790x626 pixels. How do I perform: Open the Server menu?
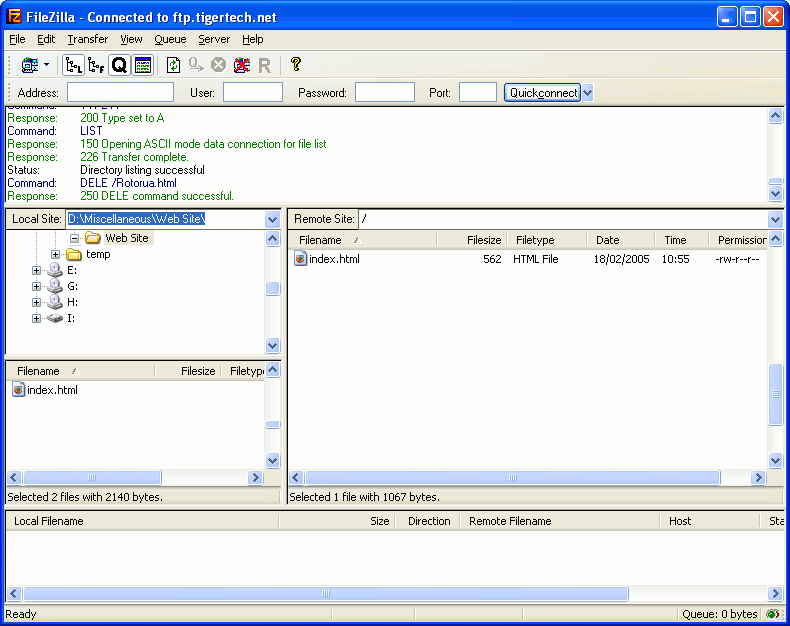click(x=214, y=39)
